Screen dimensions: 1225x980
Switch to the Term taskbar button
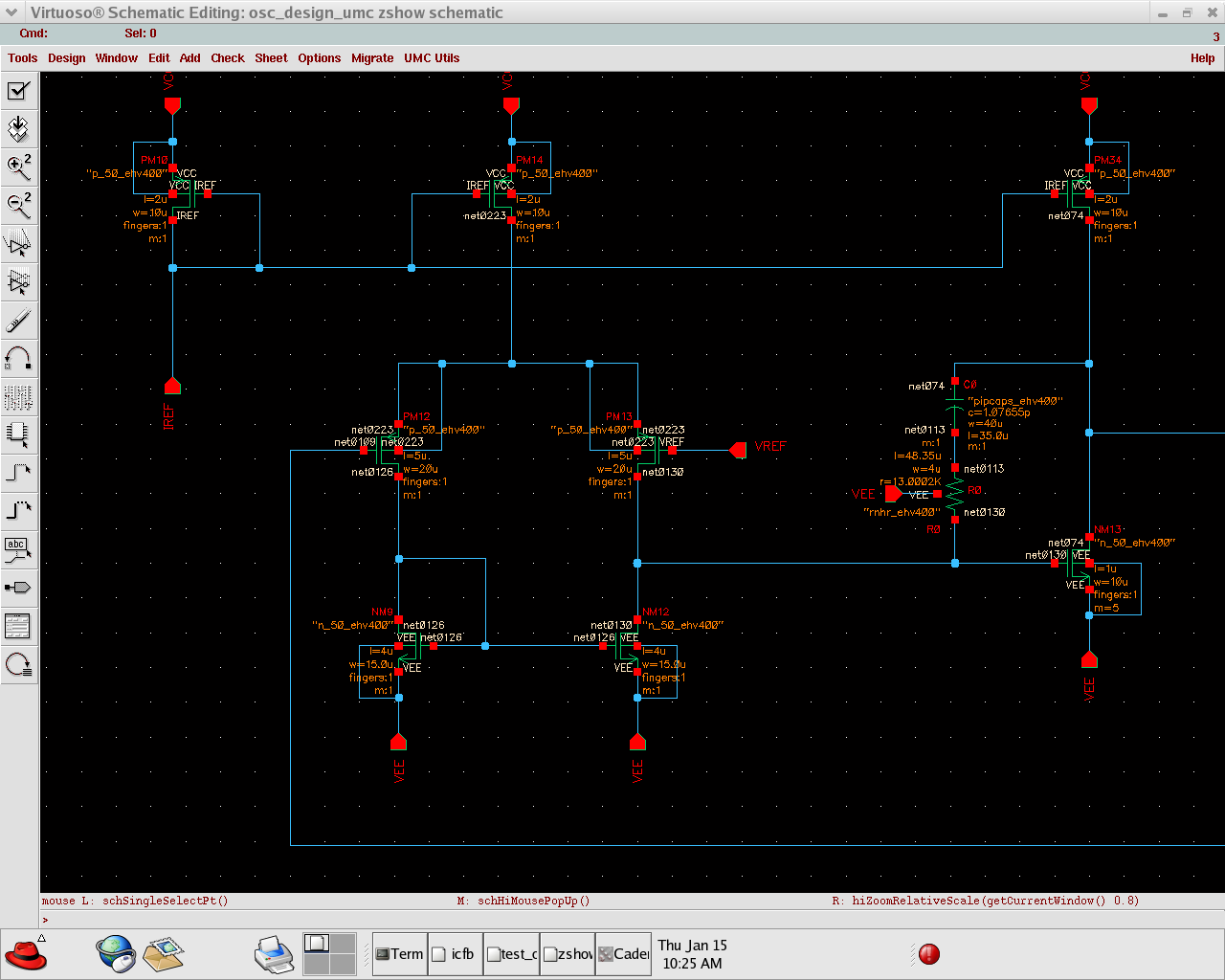[399, 954]
